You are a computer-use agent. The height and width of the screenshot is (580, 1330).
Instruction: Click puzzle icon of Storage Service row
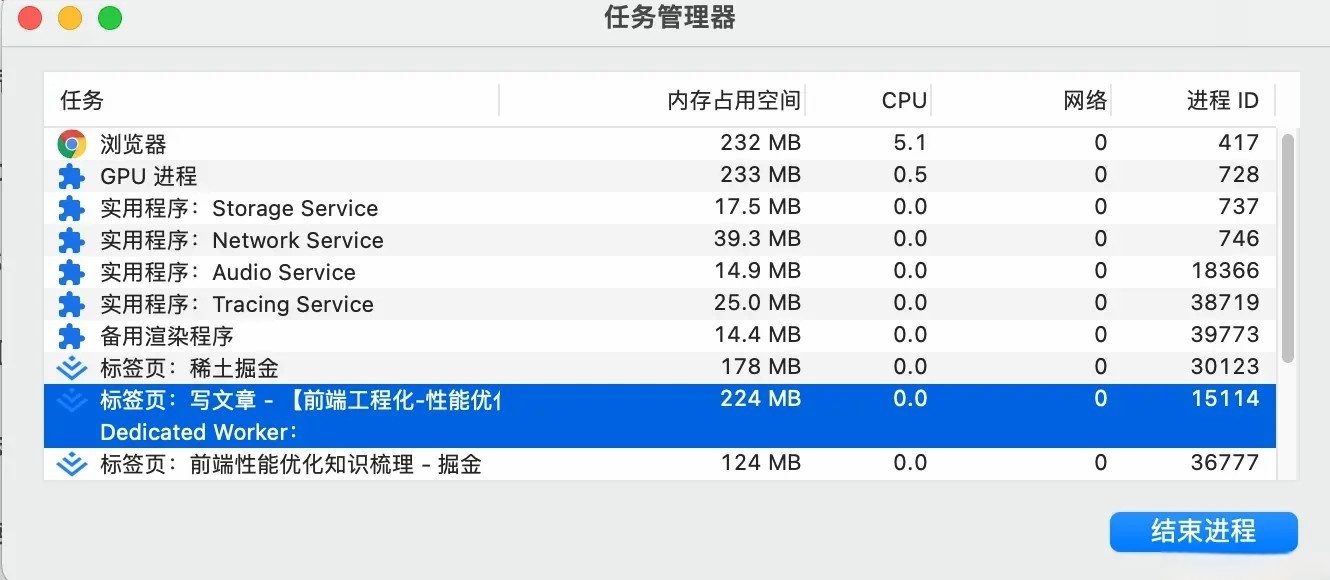coord(71,209)
